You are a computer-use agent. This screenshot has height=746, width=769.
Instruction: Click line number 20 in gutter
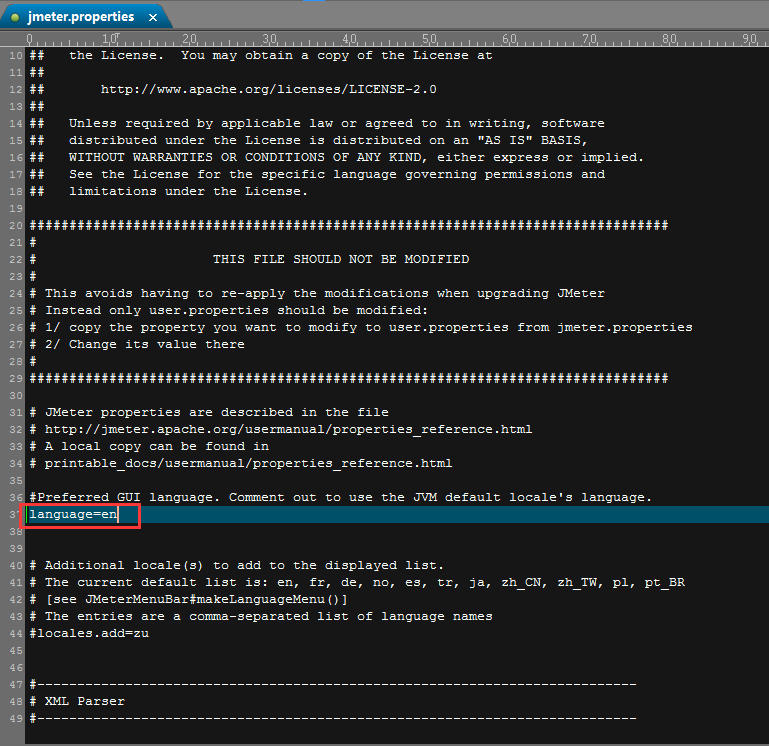coord(16,226)
